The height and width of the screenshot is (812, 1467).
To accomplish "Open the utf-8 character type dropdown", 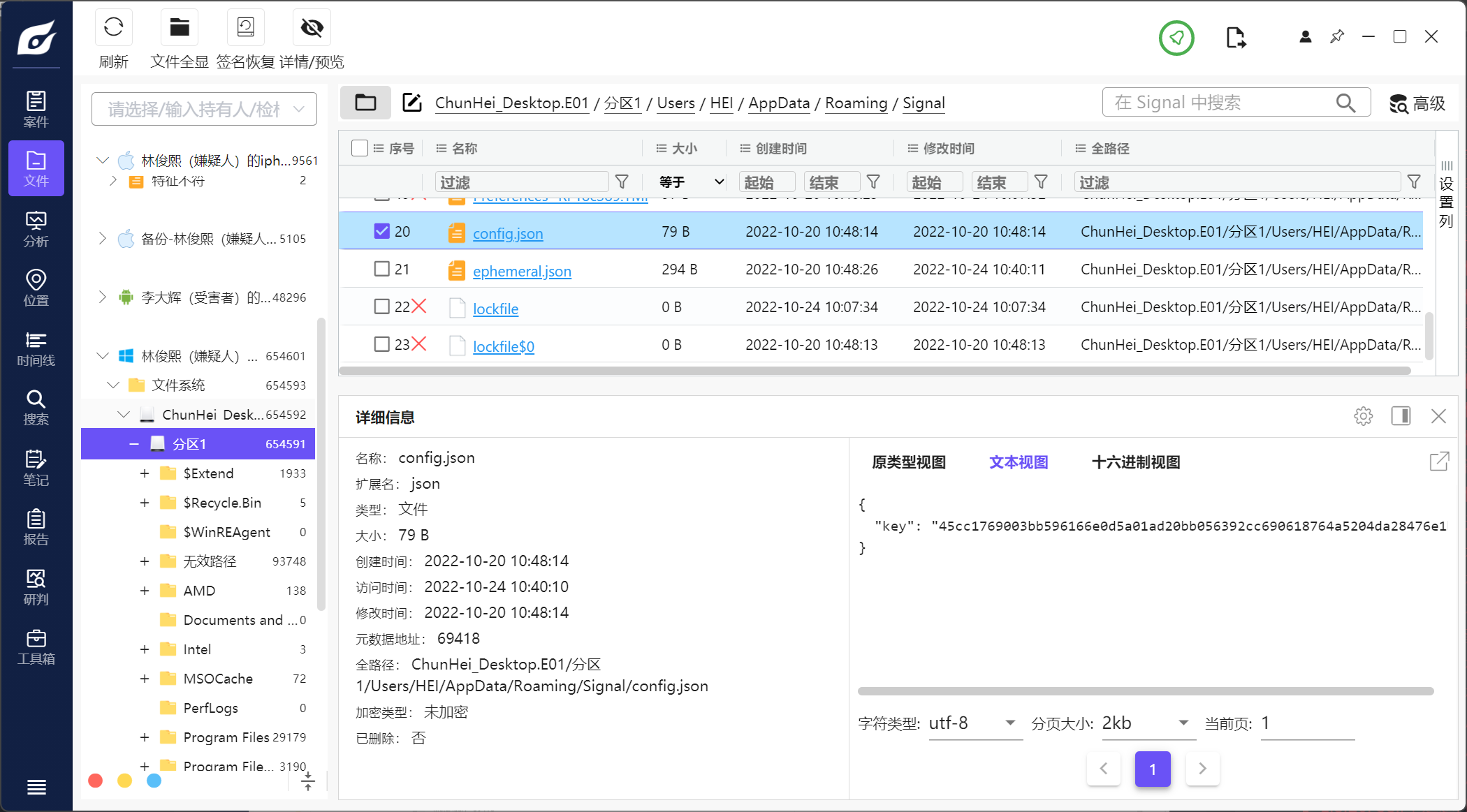I will [974, 723].
